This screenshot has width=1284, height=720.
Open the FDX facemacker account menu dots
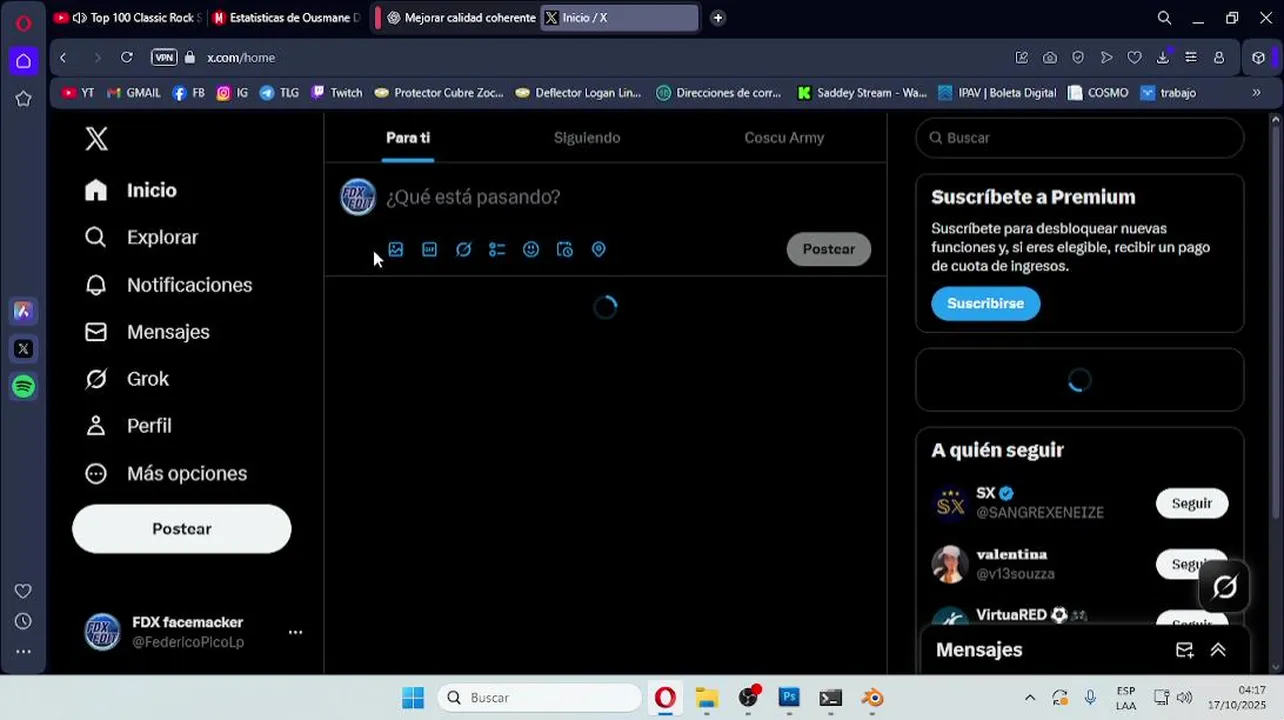point(295,632)
